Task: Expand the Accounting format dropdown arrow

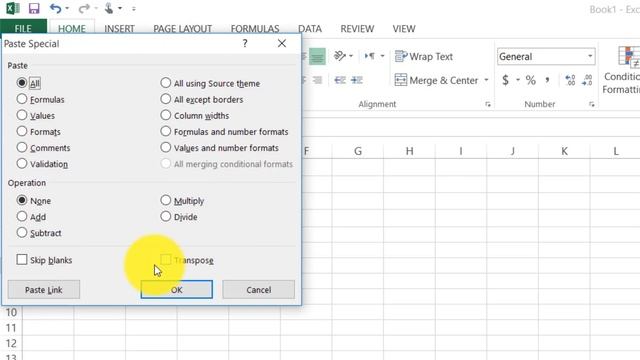Action: [518, 80]
